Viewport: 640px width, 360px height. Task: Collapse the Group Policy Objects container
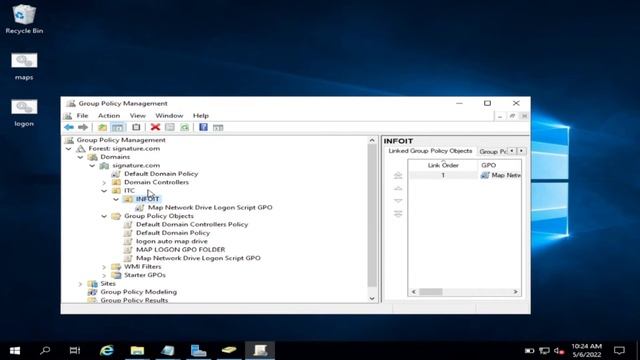(104, 216)
